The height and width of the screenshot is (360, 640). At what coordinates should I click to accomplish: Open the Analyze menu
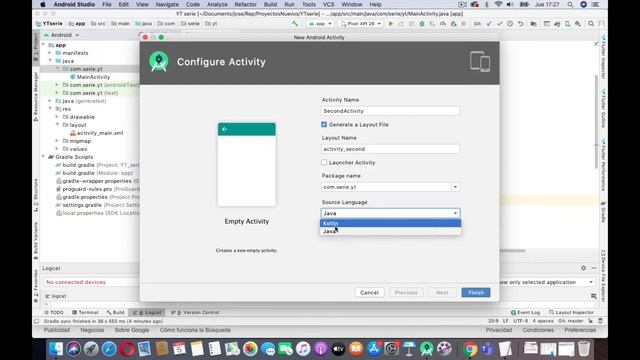click(x=217, y=4)
